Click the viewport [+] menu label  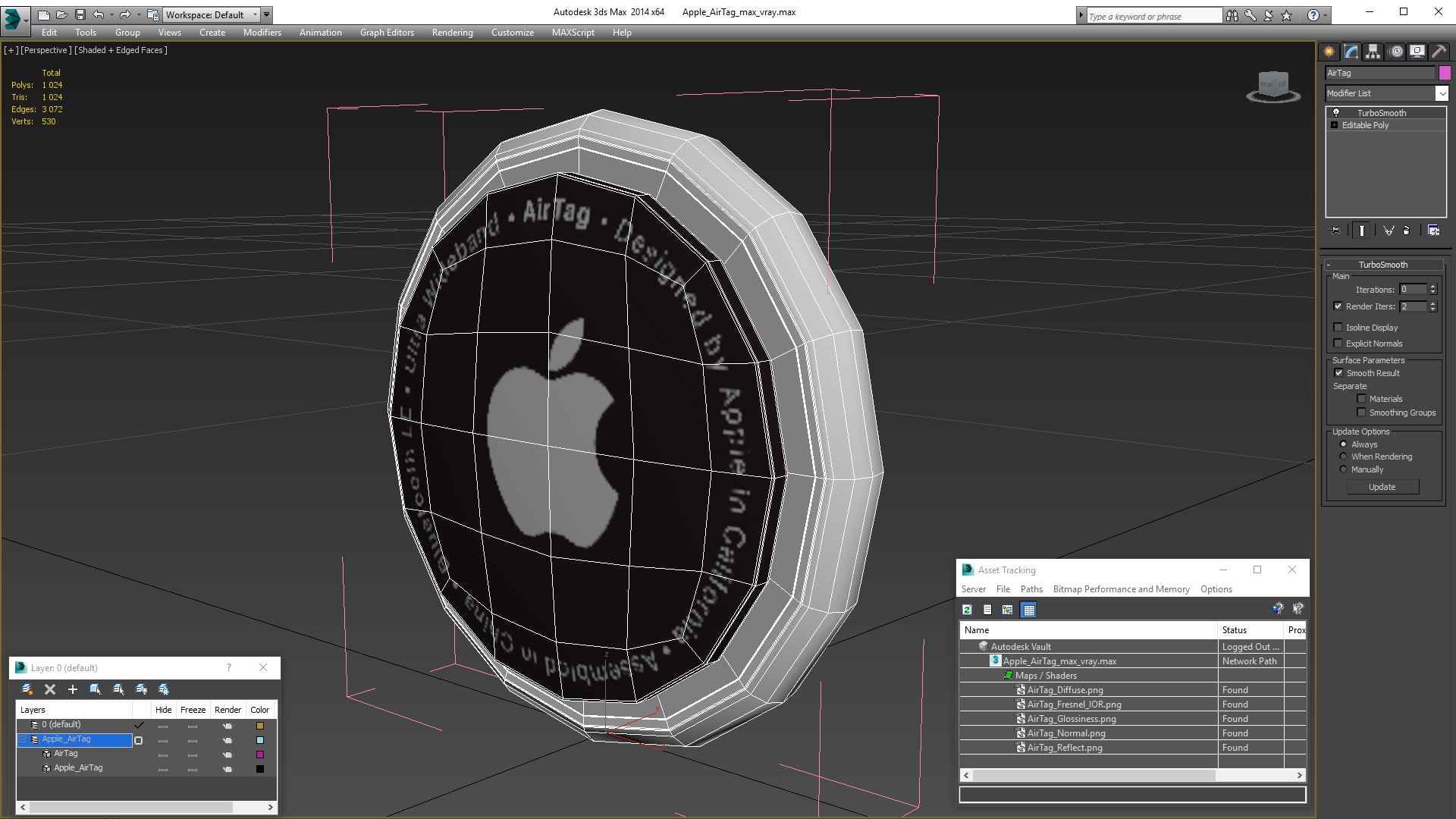tap(11, 50)
